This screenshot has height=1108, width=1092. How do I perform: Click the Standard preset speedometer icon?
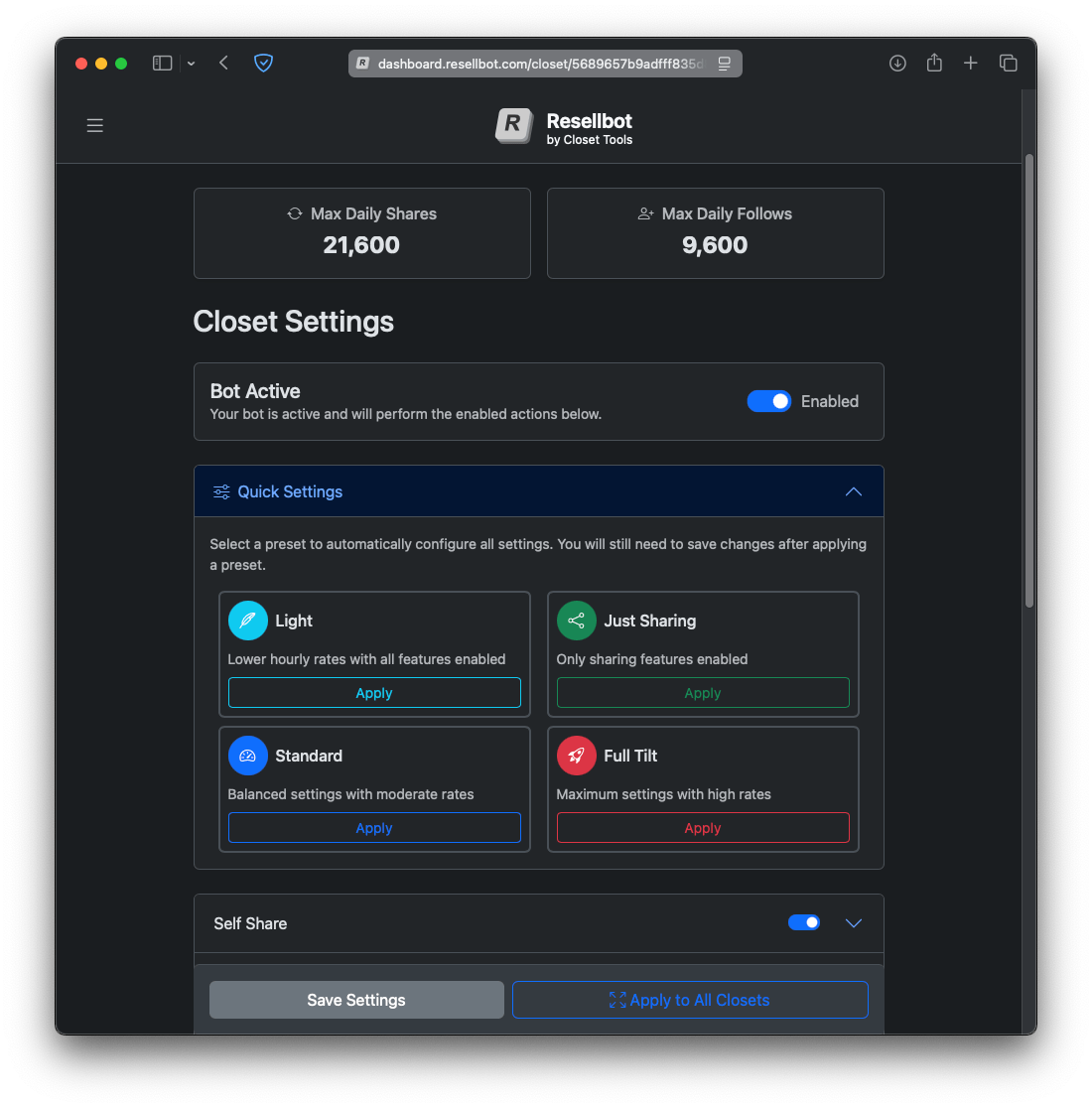(x=247, y=756)
